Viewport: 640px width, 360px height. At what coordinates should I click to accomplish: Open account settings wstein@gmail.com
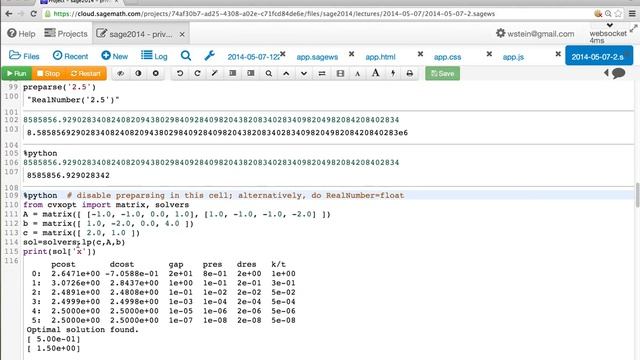click(x=535, y=33)
